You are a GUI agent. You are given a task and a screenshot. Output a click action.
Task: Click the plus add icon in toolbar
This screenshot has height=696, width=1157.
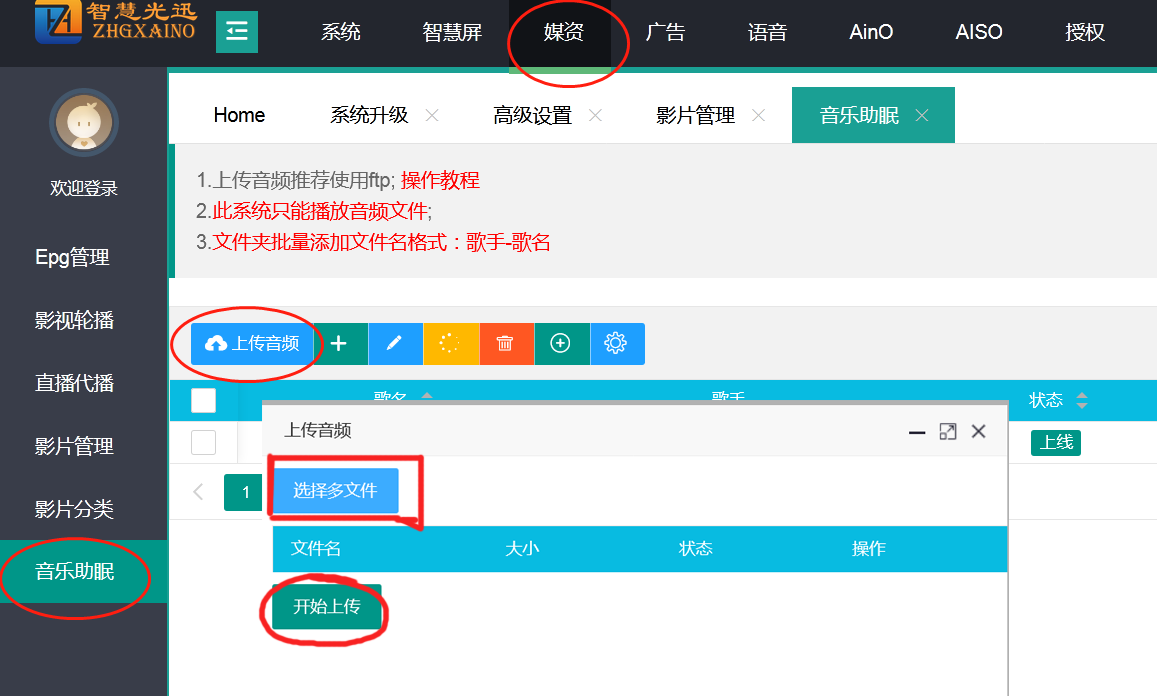(339, 344)
